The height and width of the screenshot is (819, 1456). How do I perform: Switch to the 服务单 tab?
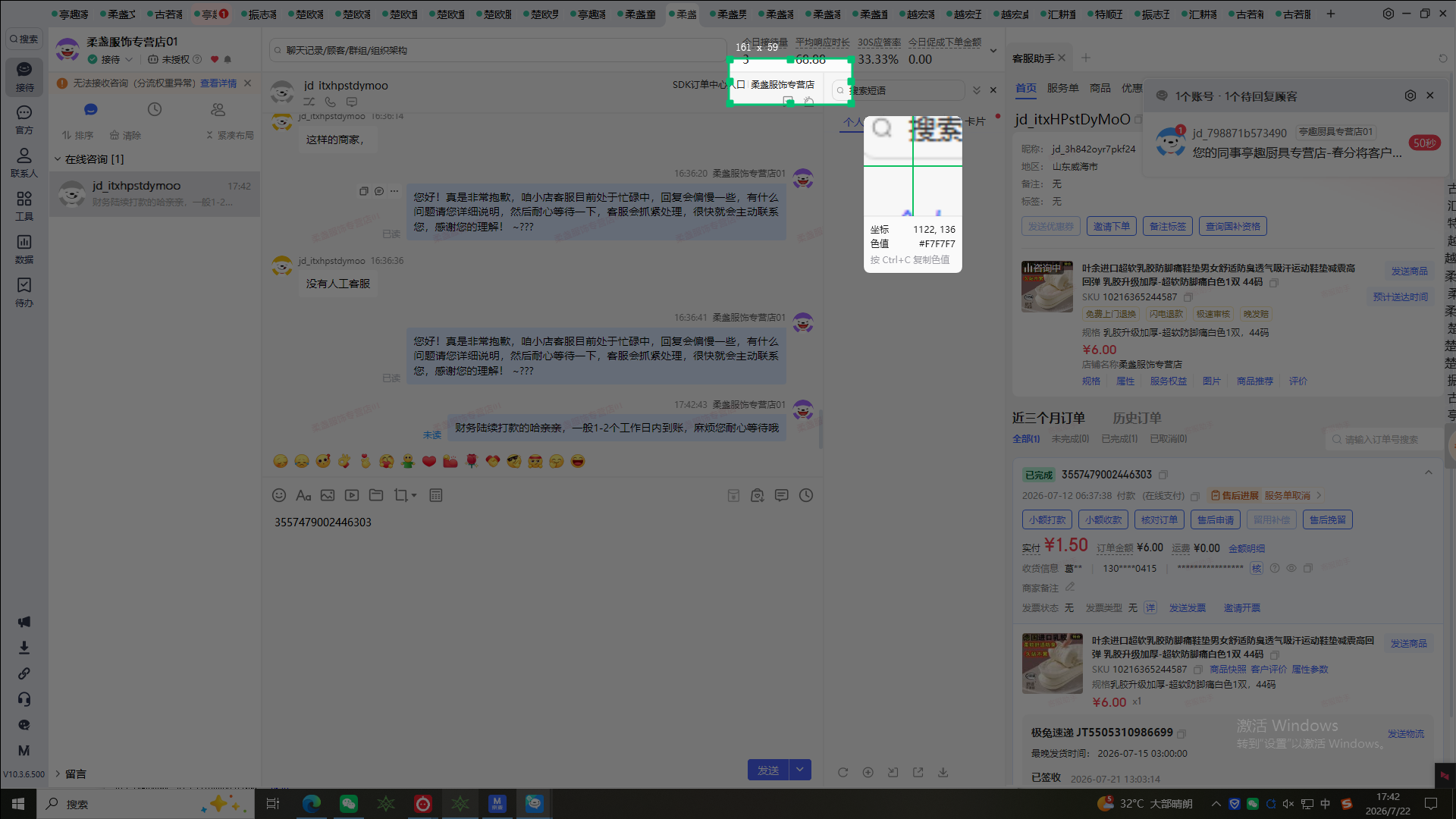[x=1063, y=88]
